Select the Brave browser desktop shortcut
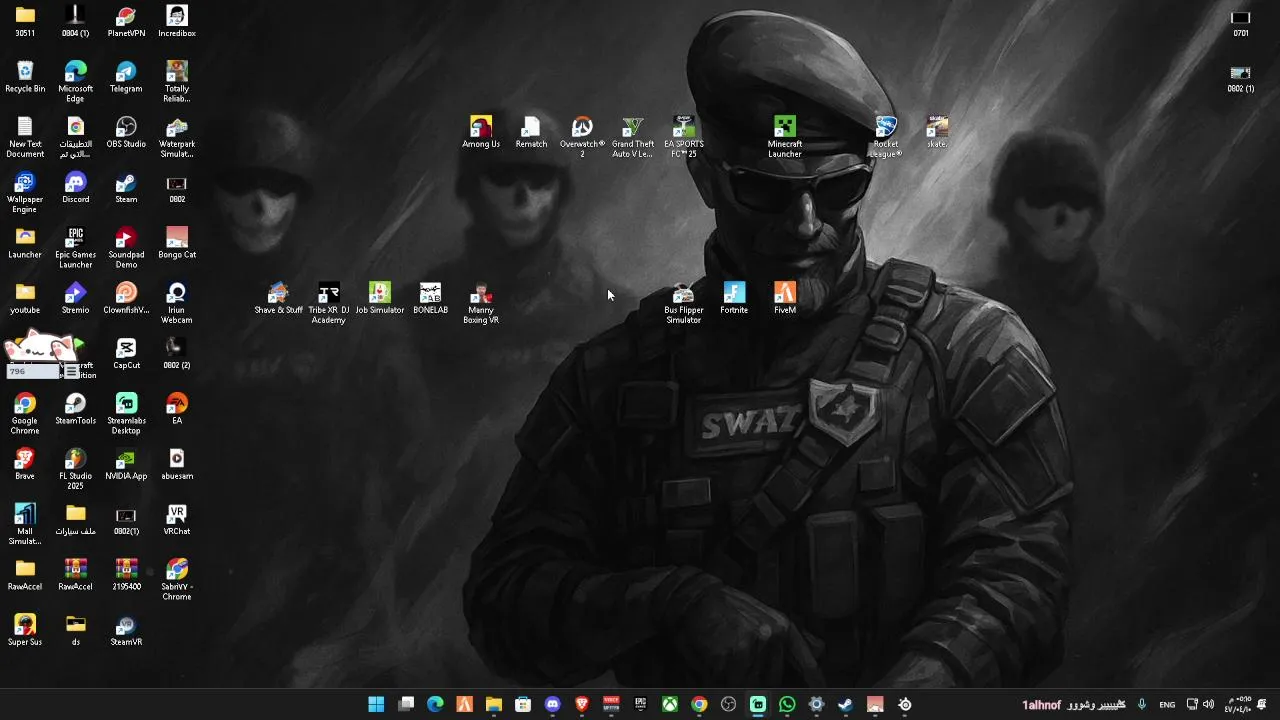The width and height of the screenshot is (1280, 720). pos(25,464)
